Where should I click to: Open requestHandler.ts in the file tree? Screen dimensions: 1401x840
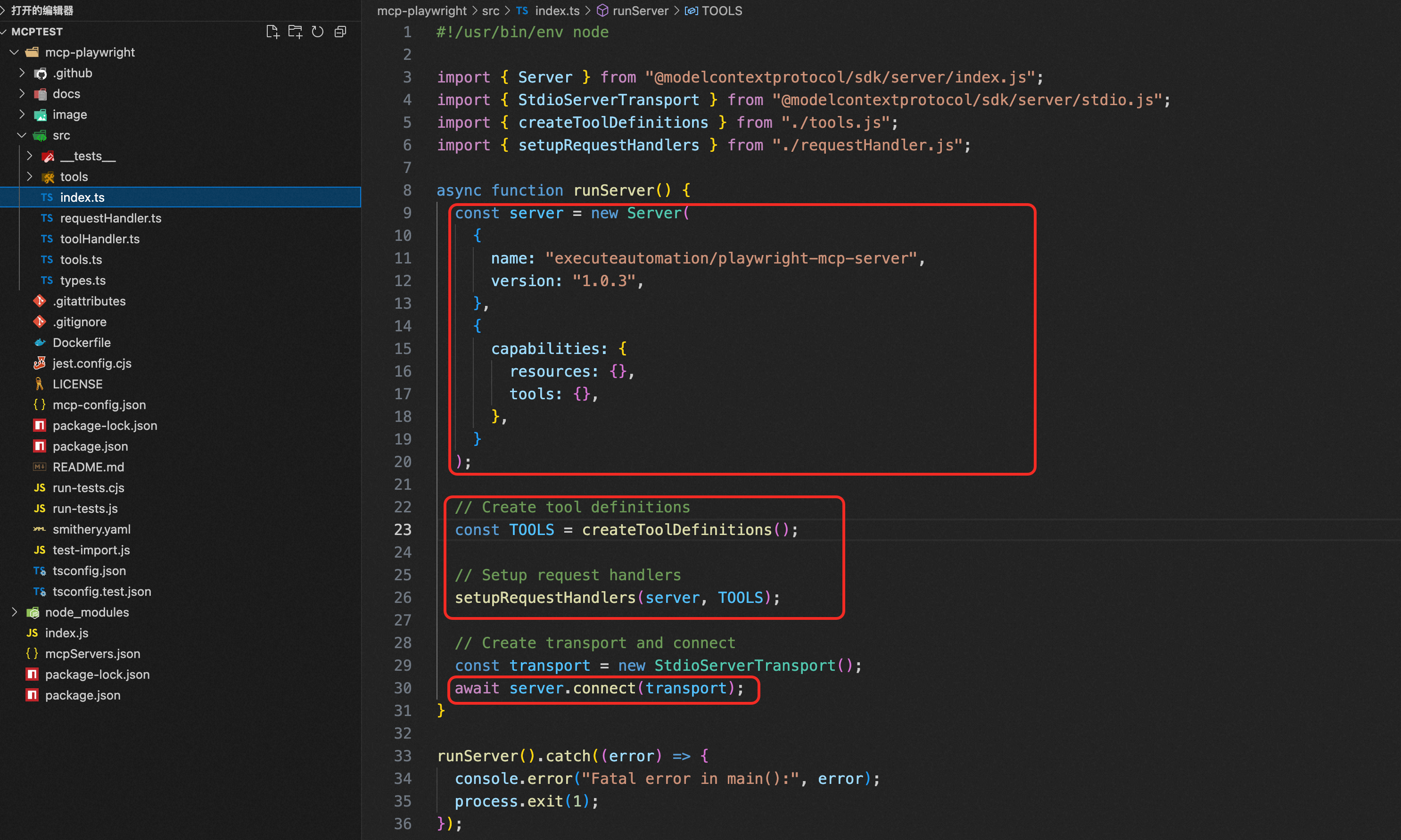coord(110,218)
